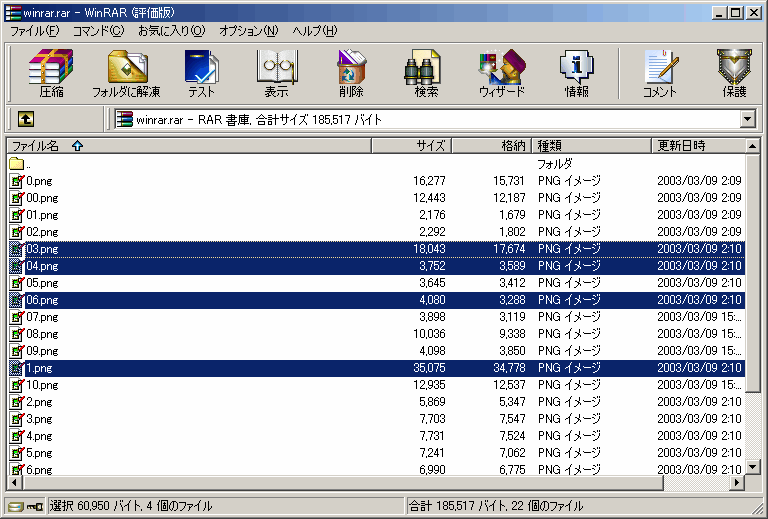Click the drive icon in status bar
Viewport: 768px width, 519px height.
pos(16,506)
